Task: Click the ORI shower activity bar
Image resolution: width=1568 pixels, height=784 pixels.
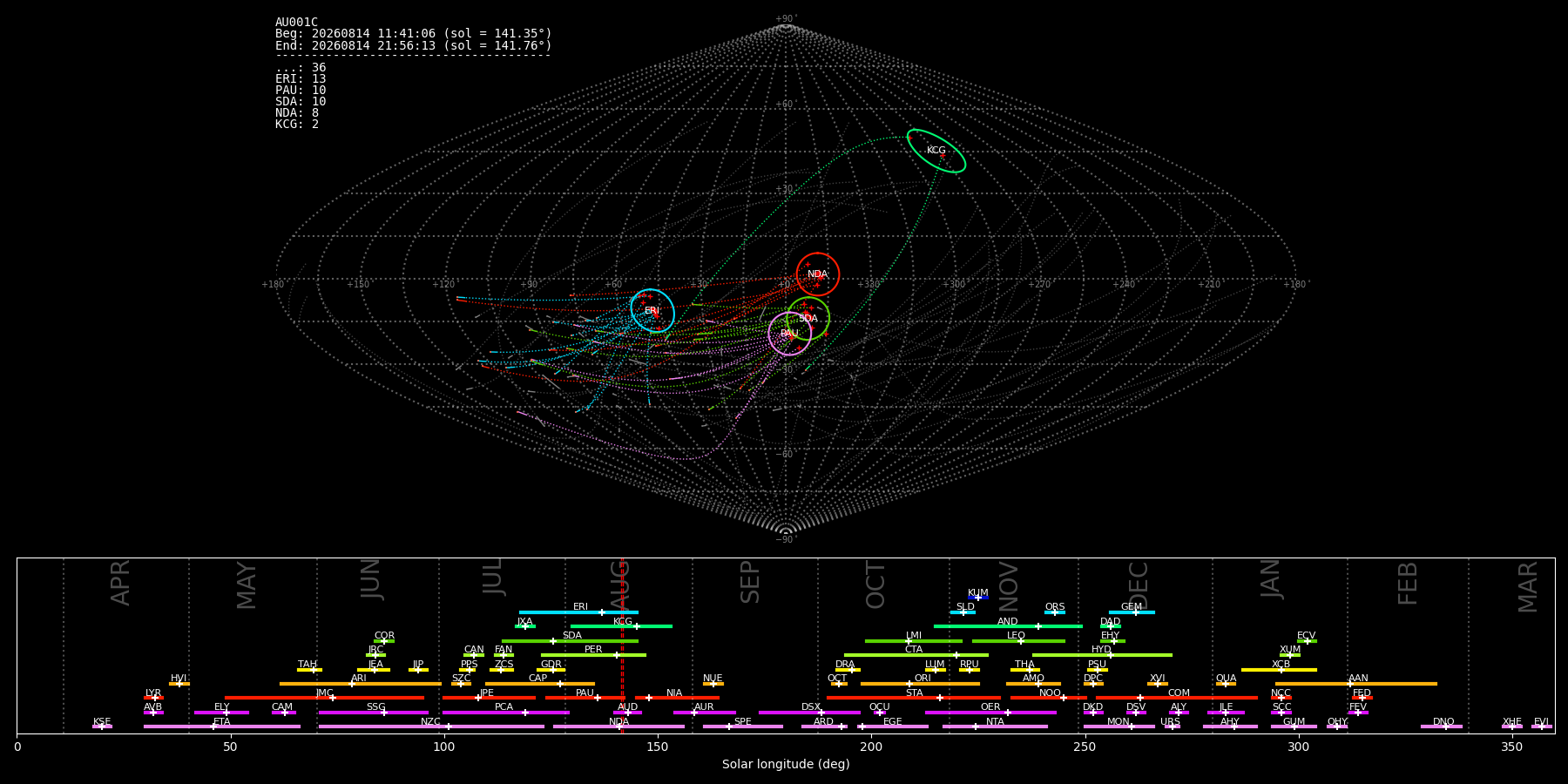Action: [x=920, y=684]
